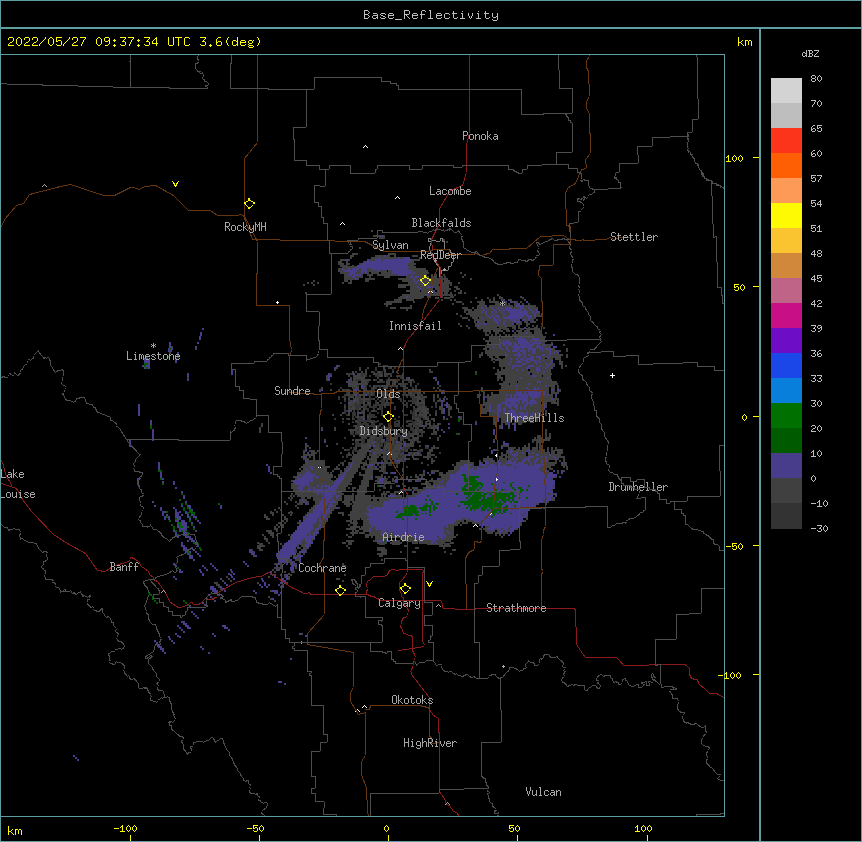This screenshot has width=862, height=842.
Task: Select the orange 57–60 dBZ legend swatch
Action: (786, 166)
